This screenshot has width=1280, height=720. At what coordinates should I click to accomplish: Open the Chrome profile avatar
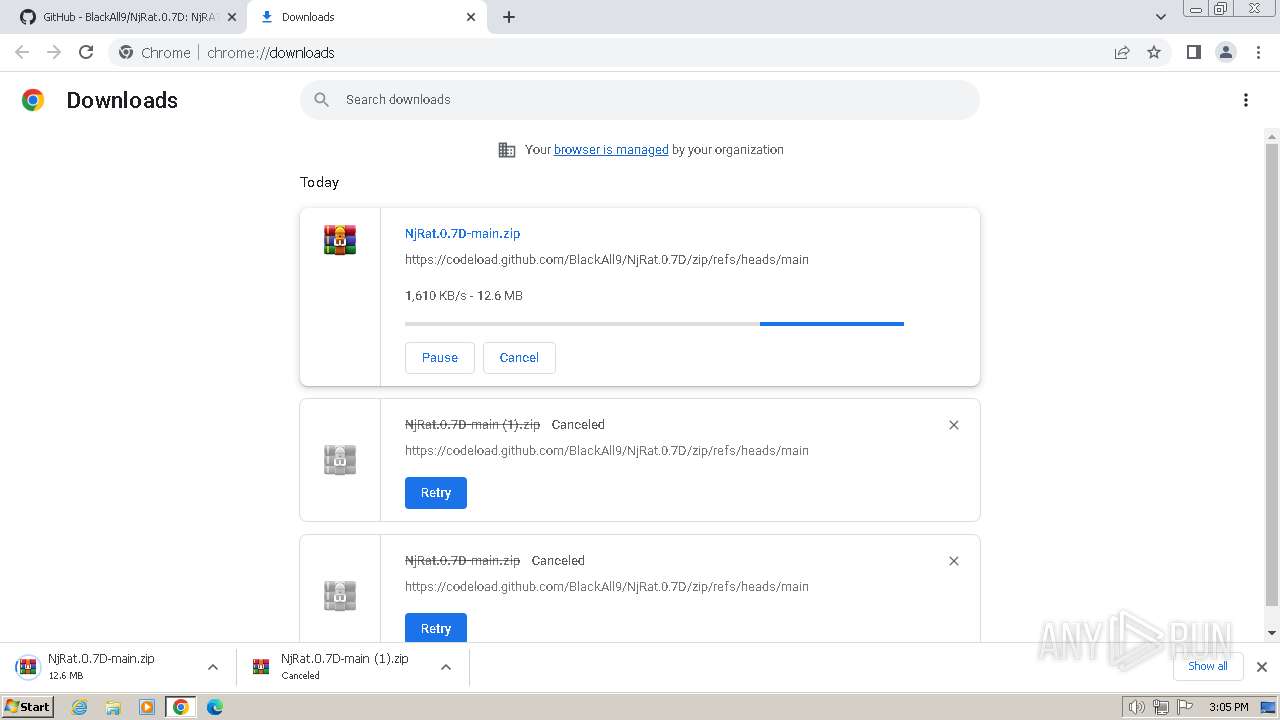[x=1225, y=52]
